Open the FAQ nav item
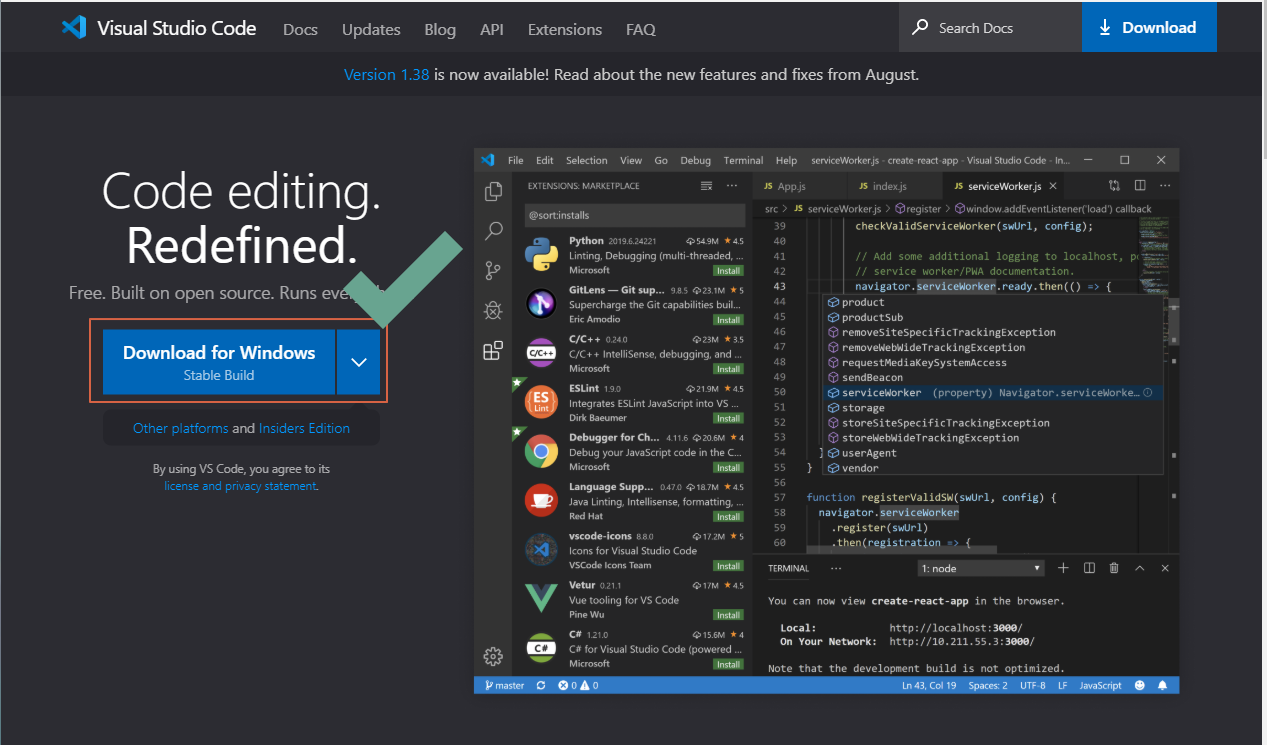Viewport: 1267px width, 745px height. [641, 29]
